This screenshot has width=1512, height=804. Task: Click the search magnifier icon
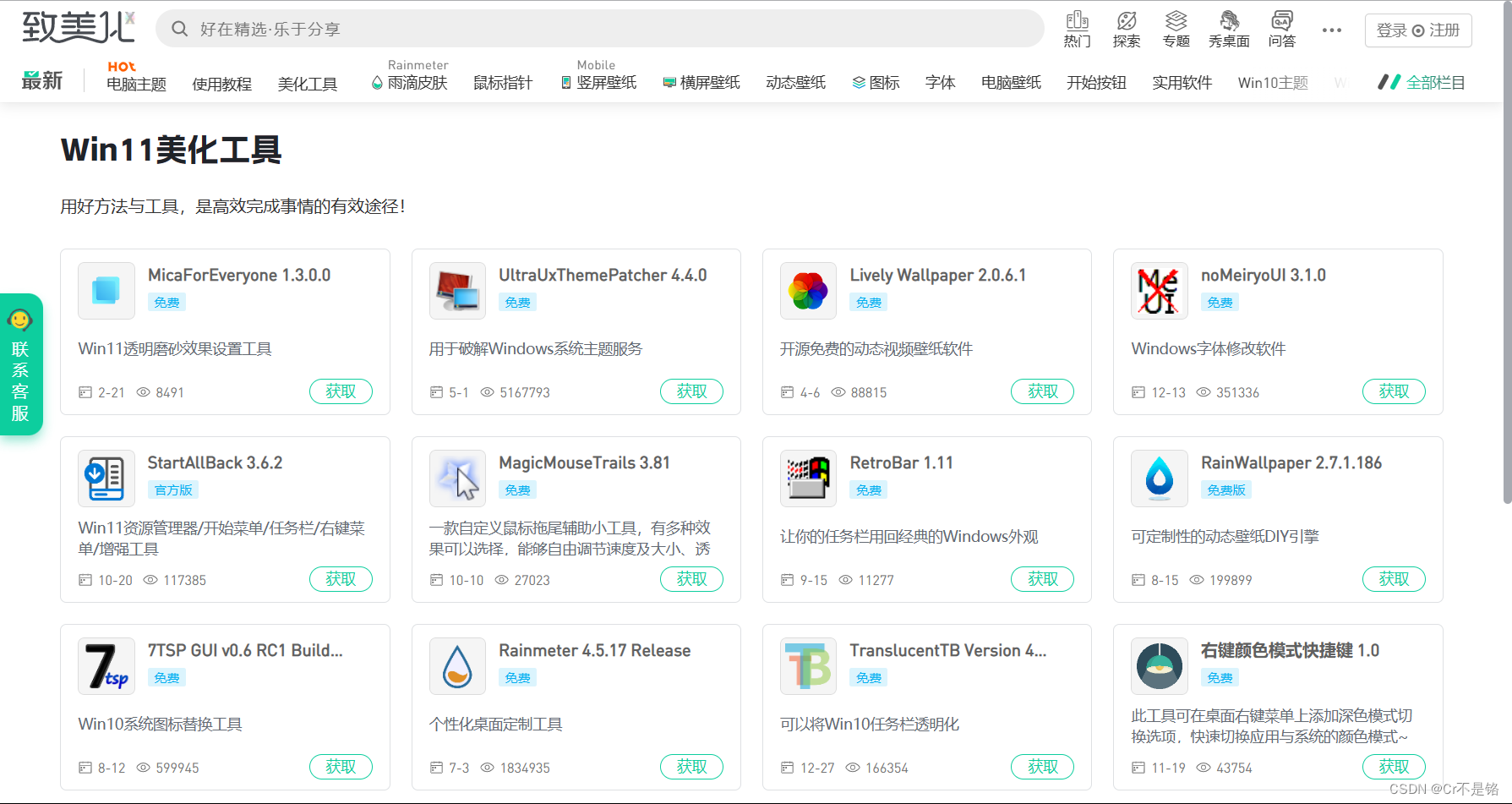pos(179,29)
